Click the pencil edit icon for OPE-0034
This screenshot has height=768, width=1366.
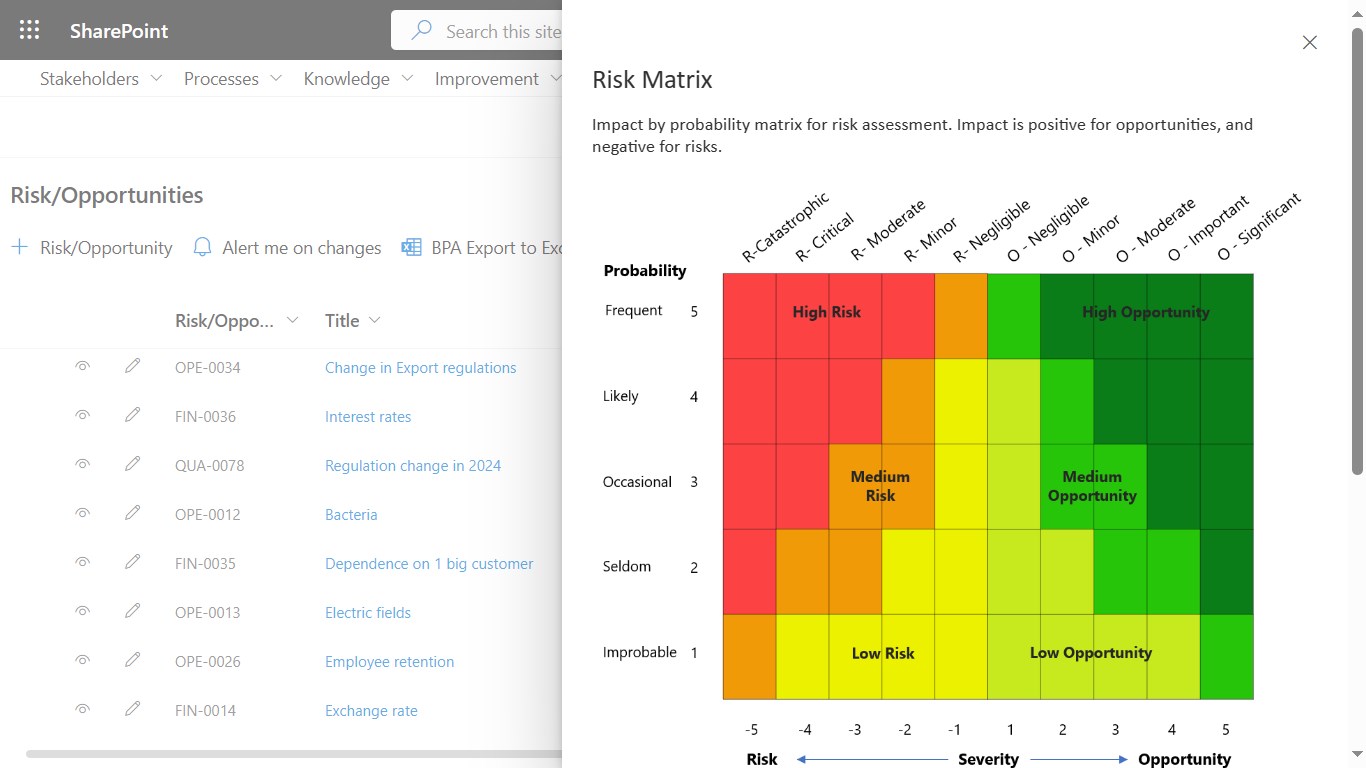pyautogui.click(x=132, y=367)
